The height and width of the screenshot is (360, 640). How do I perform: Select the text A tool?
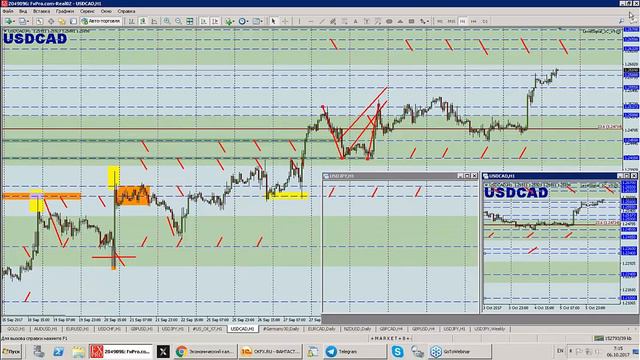coord(356,21)
